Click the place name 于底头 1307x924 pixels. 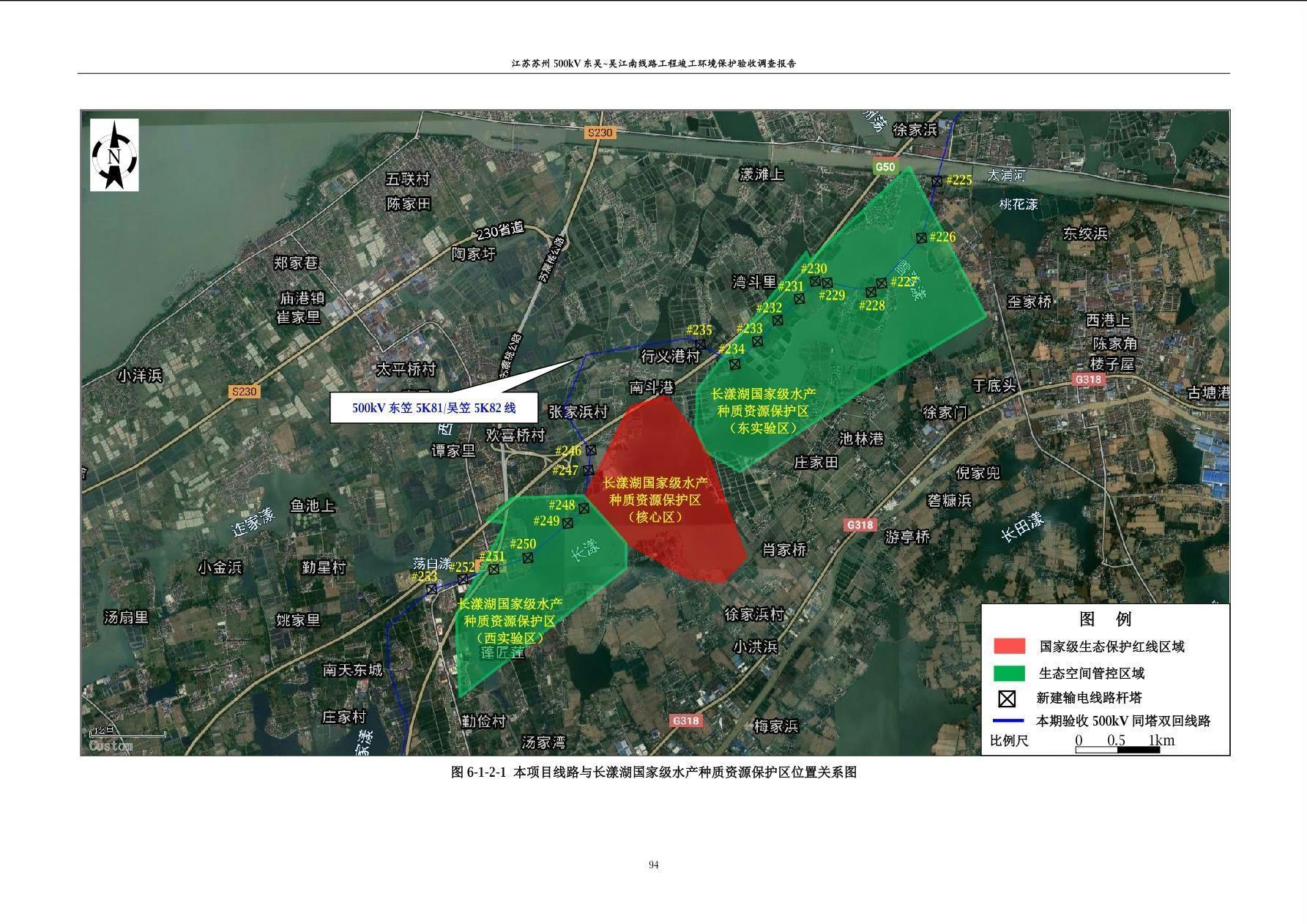994,385
